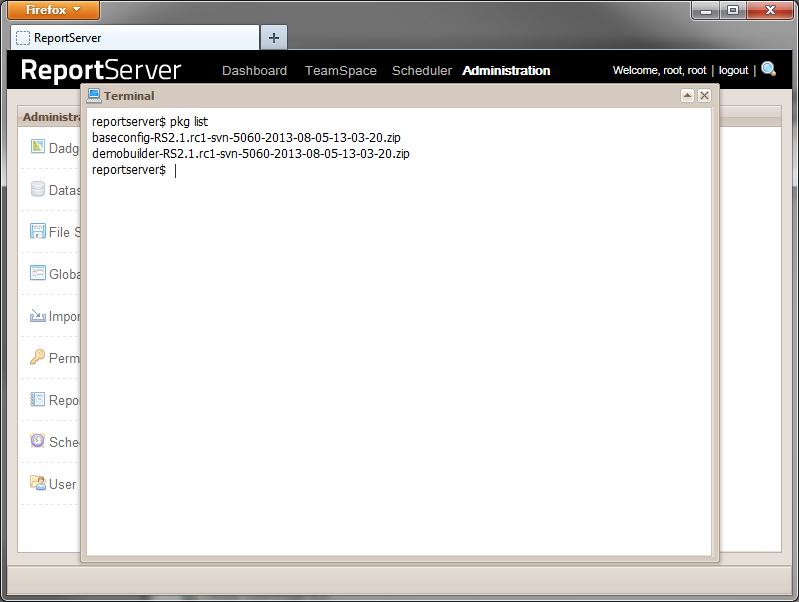Open the Dadget sidebar entry label
This screenshot has height=602, width=799.
(64, 148)
